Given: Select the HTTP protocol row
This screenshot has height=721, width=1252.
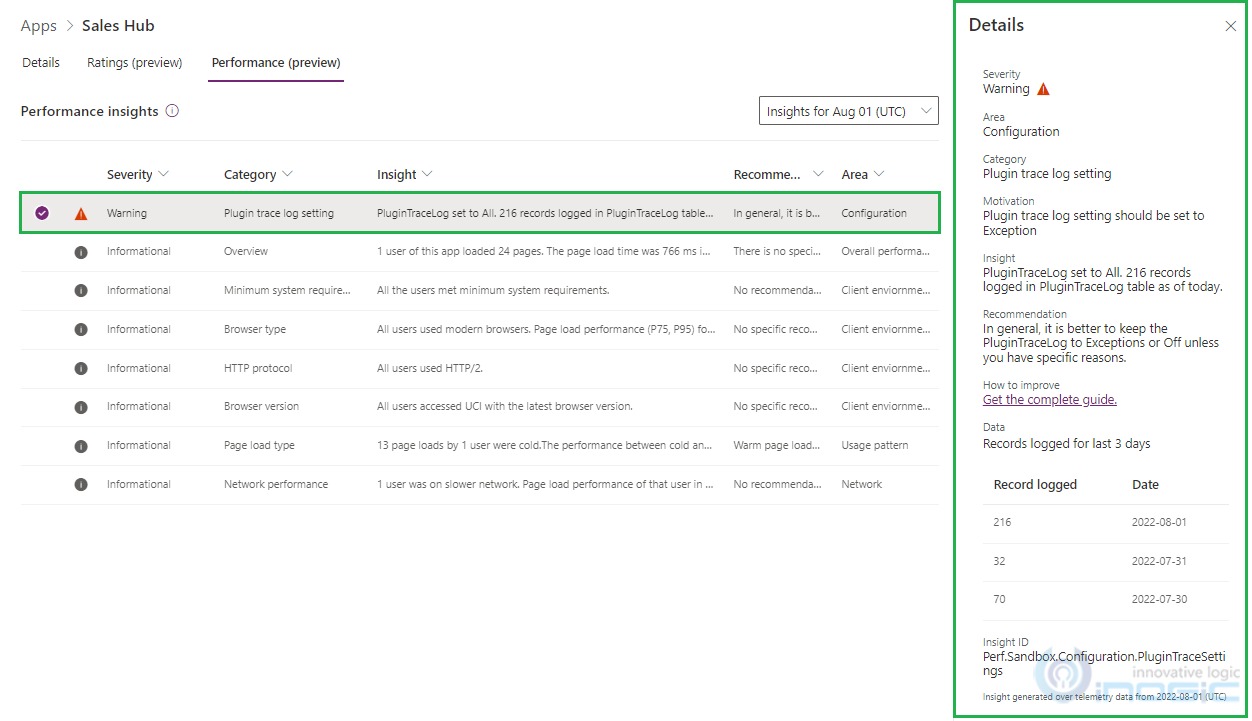Looking at the screenshot, I should point(479,368).
